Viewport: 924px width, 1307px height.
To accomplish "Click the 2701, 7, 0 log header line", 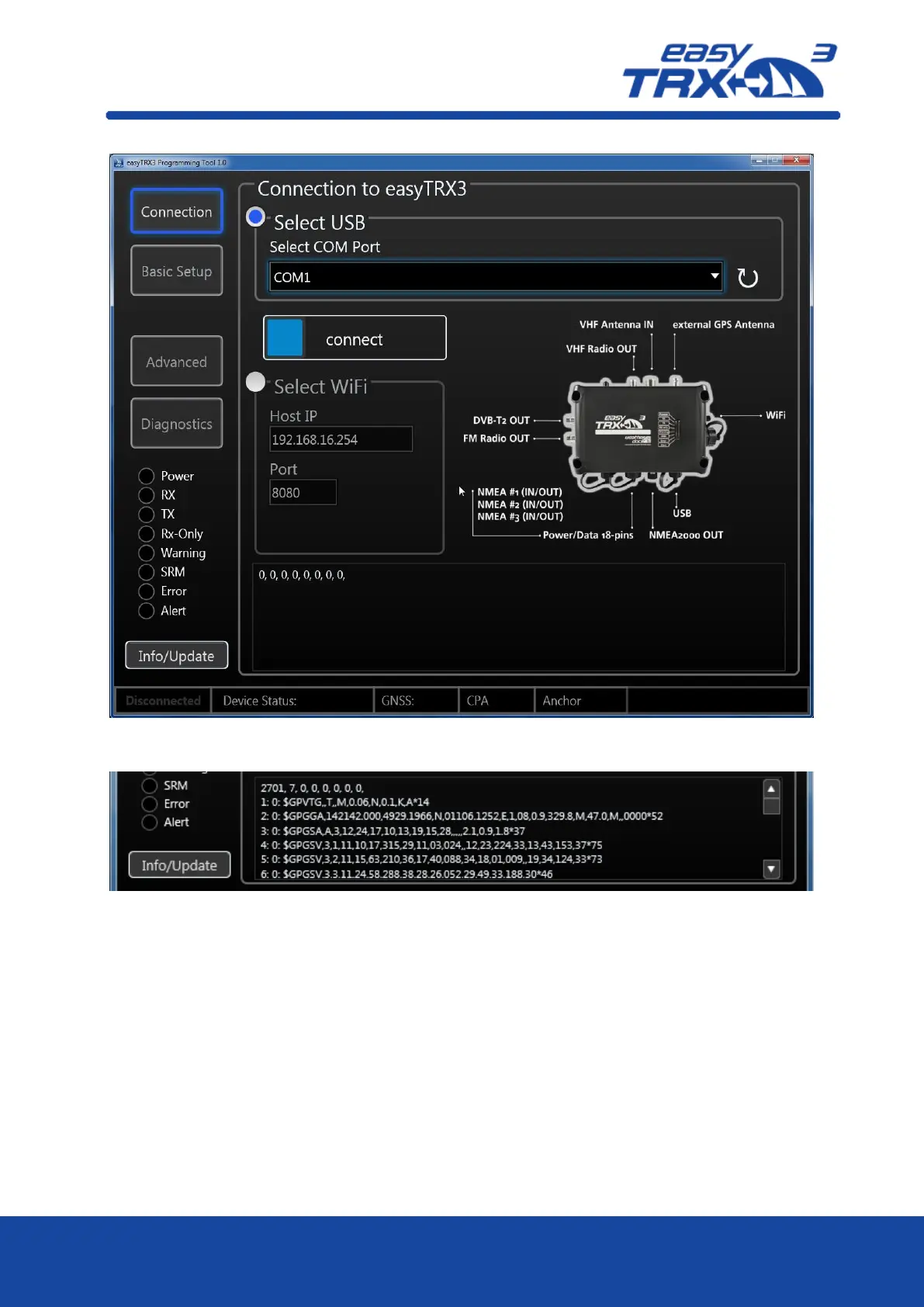I will (x=312, y=788).
